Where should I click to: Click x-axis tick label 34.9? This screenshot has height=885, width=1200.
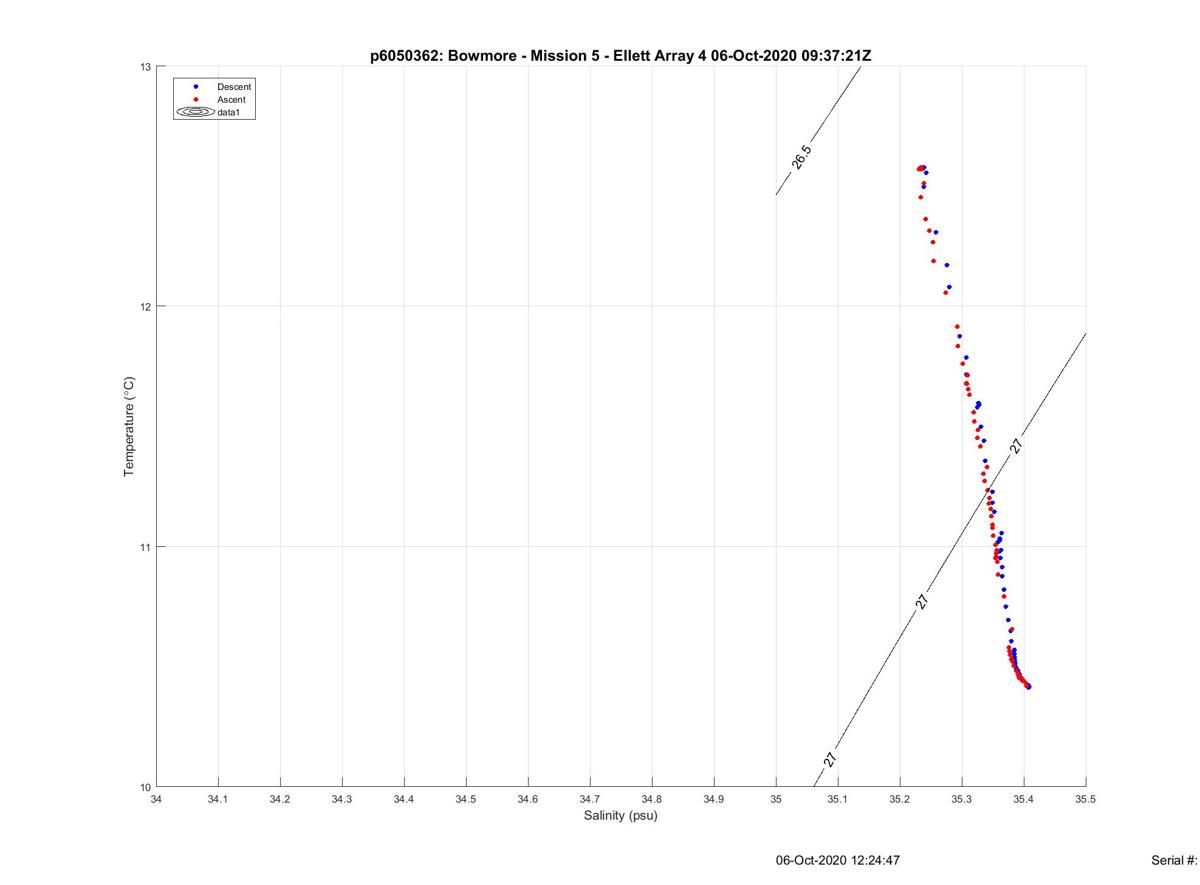pos(714,799)
